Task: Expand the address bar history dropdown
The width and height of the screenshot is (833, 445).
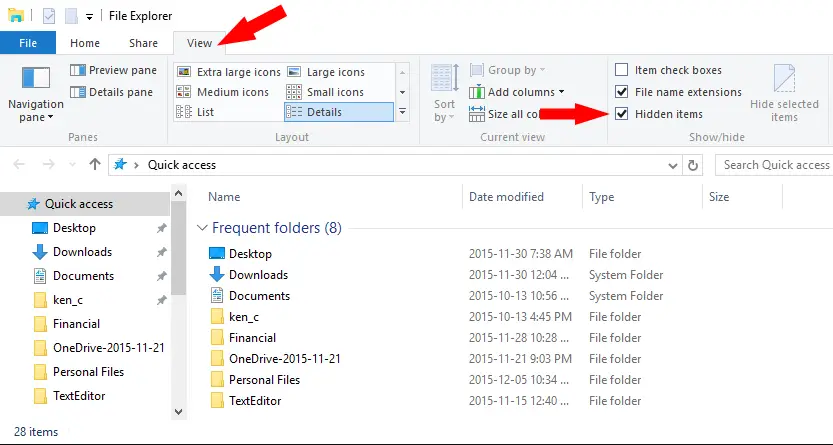Action: pyautogui.click(x=673, y=165)
